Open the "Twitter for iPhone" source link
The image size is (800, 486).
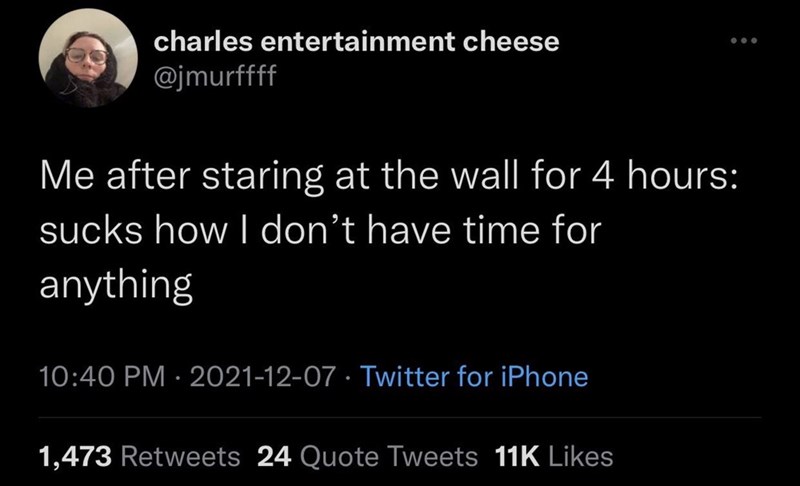473,377
